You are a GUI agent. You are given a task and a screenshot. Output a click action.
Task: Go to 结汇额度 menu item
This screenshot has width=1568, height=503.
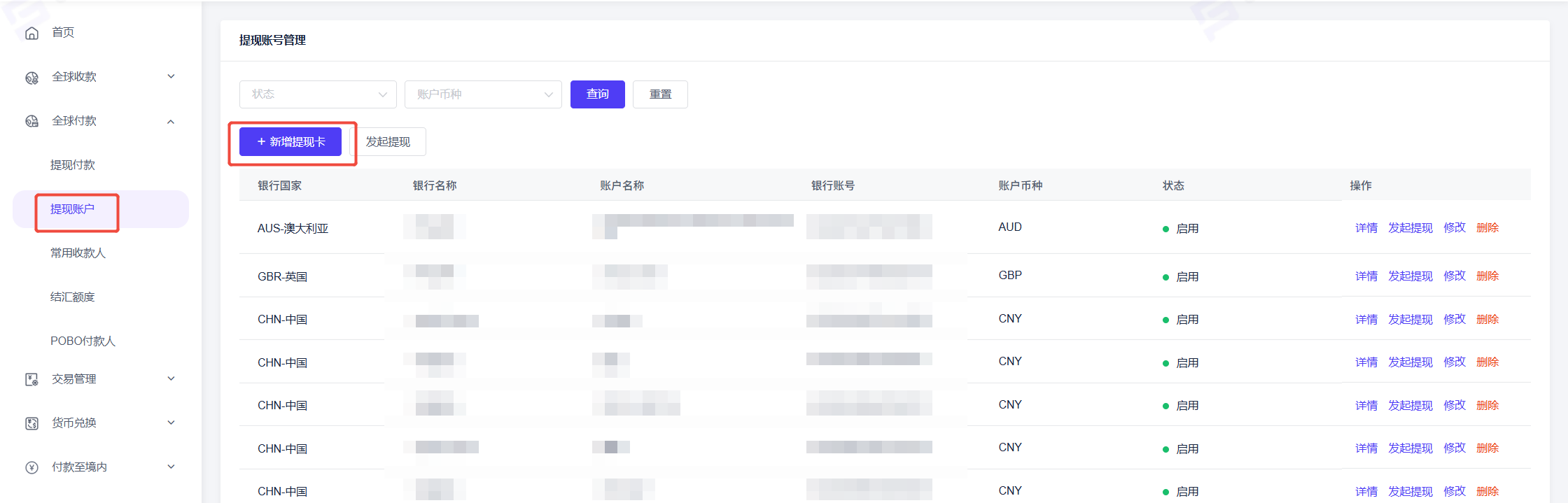tap(73, 297)
